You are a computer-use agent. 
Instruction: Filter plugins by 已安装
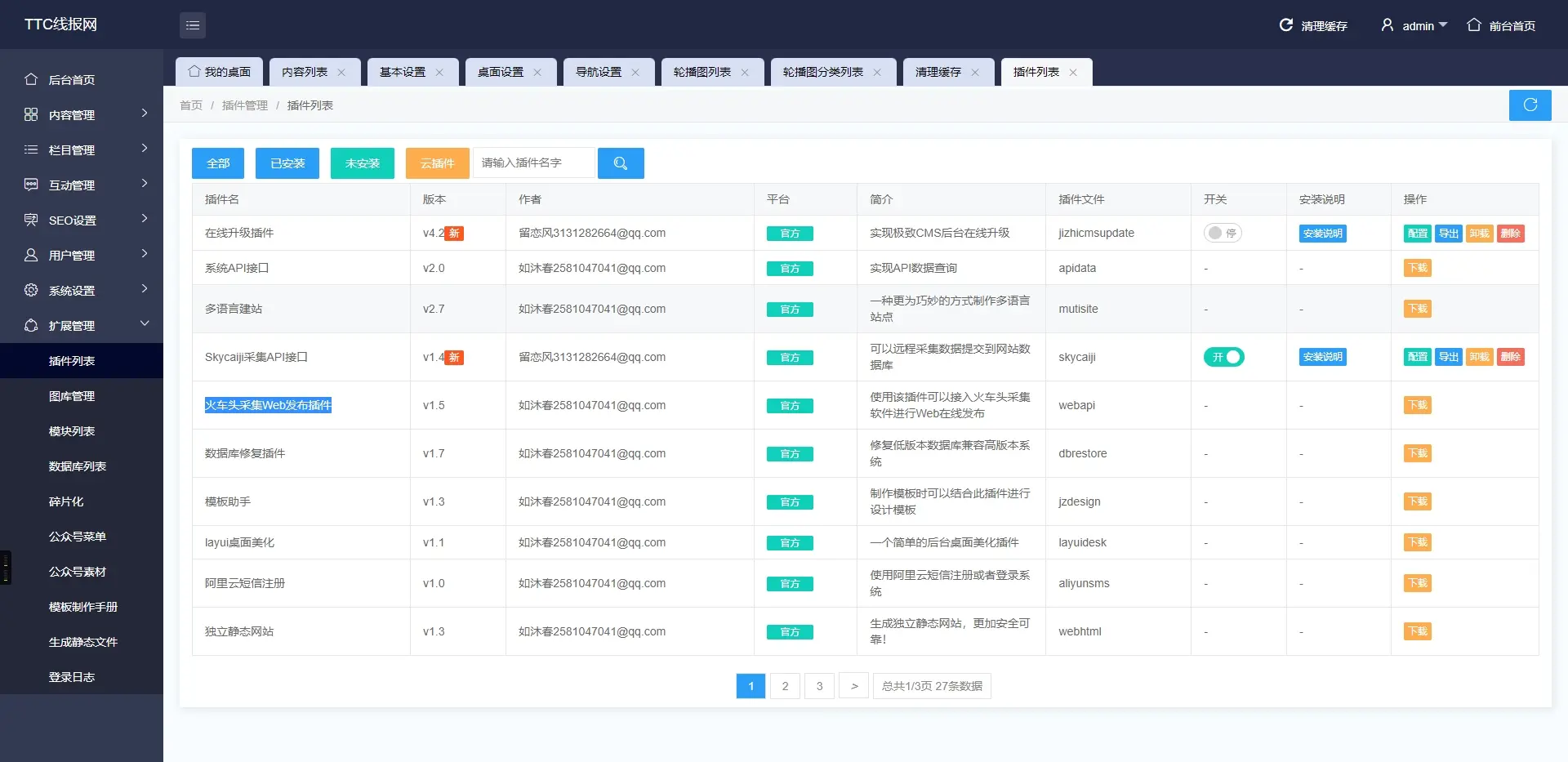click(287, 163)
